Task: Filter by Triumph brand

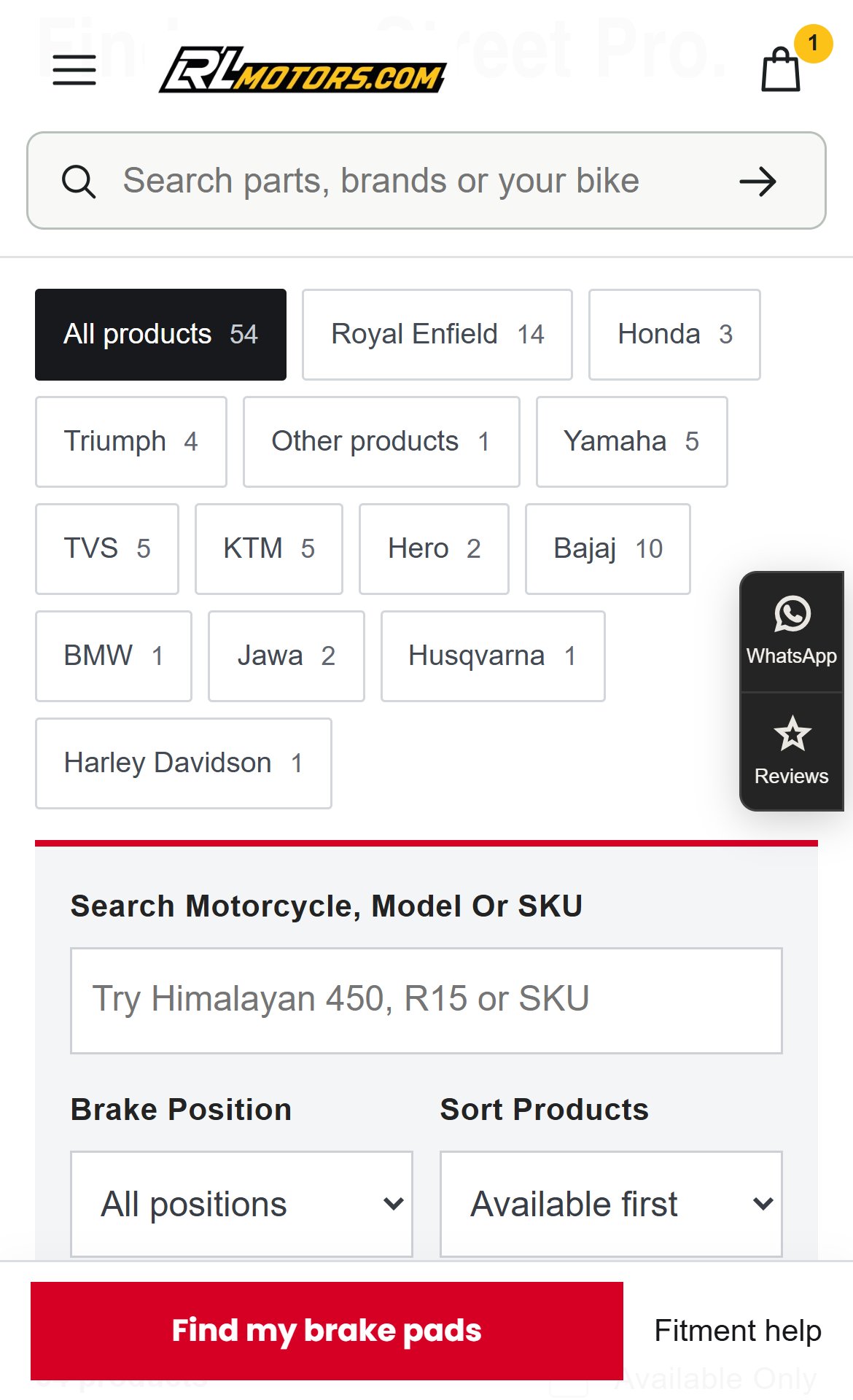Action: click(x=131, y=442)
